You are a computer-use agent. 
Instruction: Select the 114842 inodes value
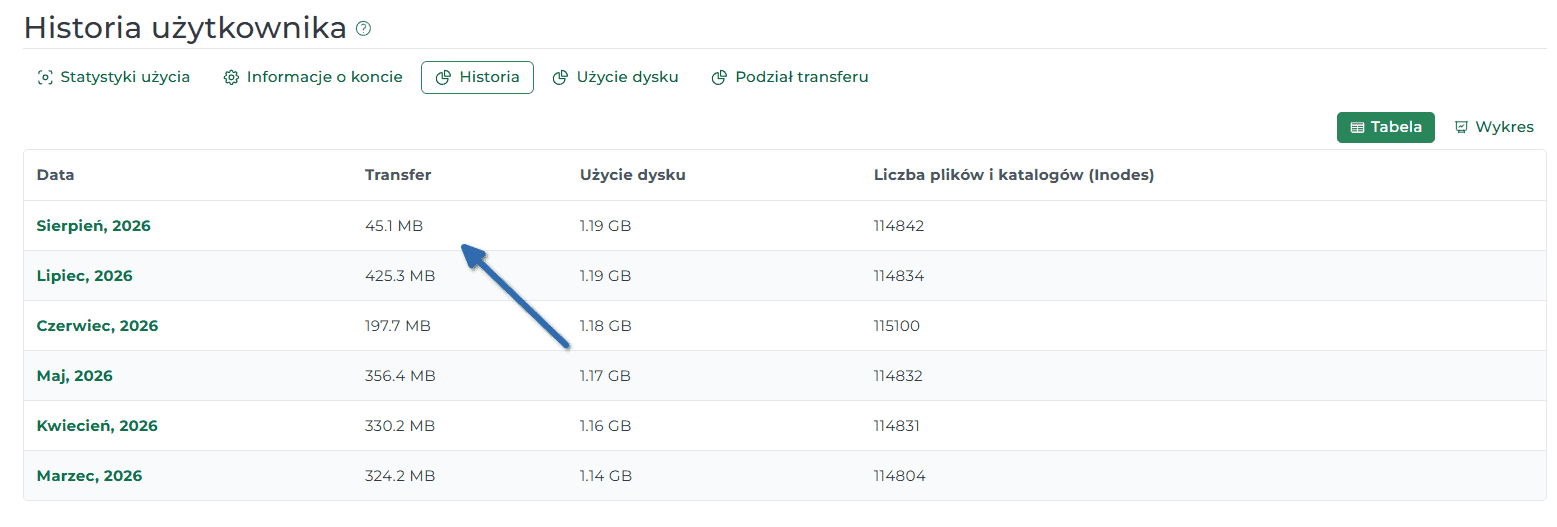pyautogui.click(x=899, y=226)
